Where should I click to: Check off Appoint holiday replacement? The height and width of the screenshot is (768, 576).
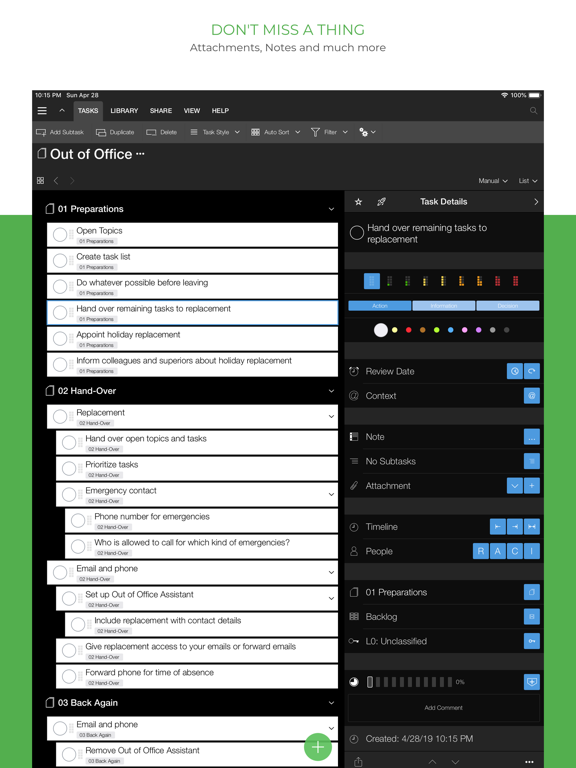point(60,338)
